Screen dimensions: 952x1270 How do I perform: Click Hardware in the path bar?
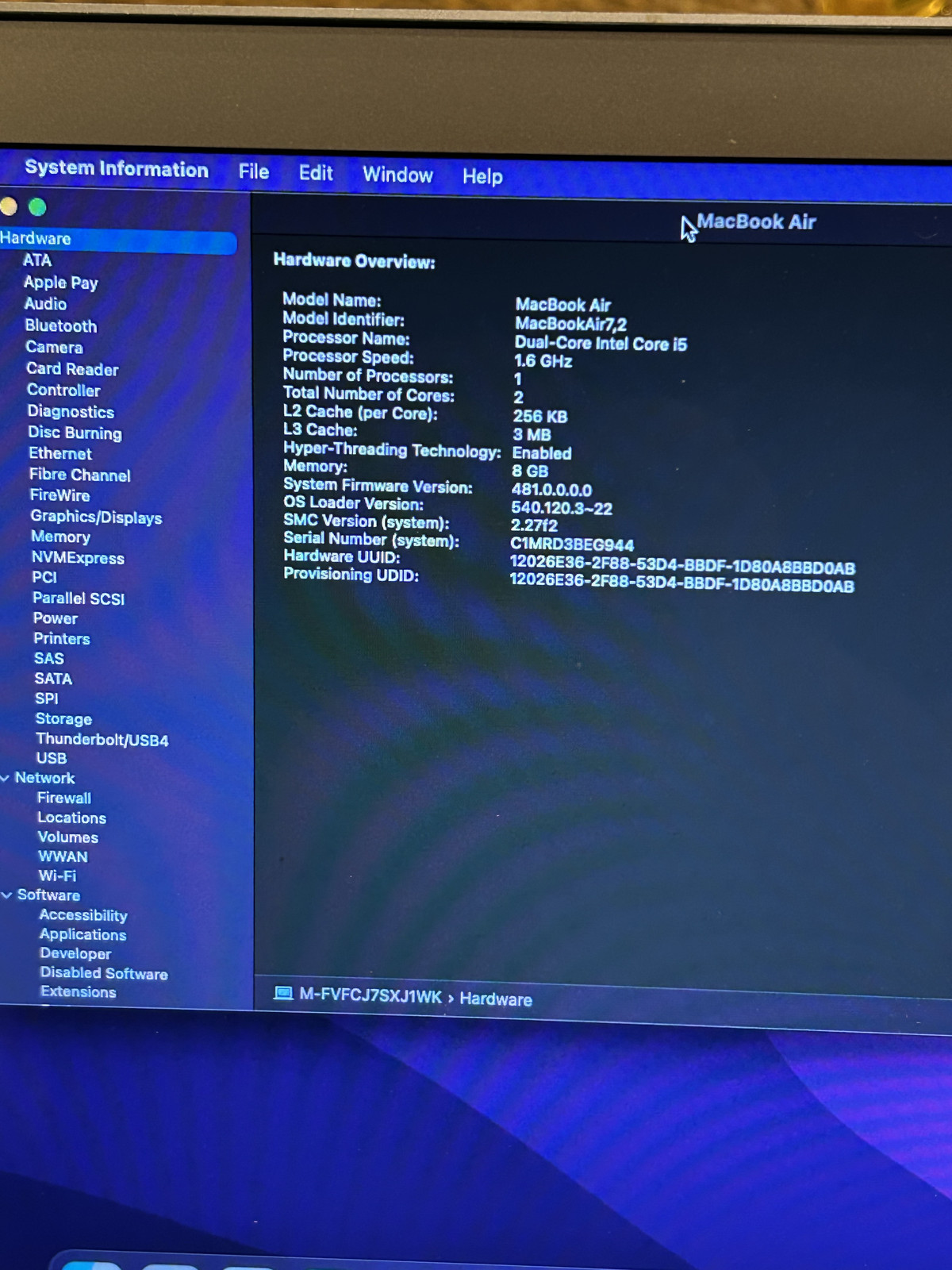[496, 999]
